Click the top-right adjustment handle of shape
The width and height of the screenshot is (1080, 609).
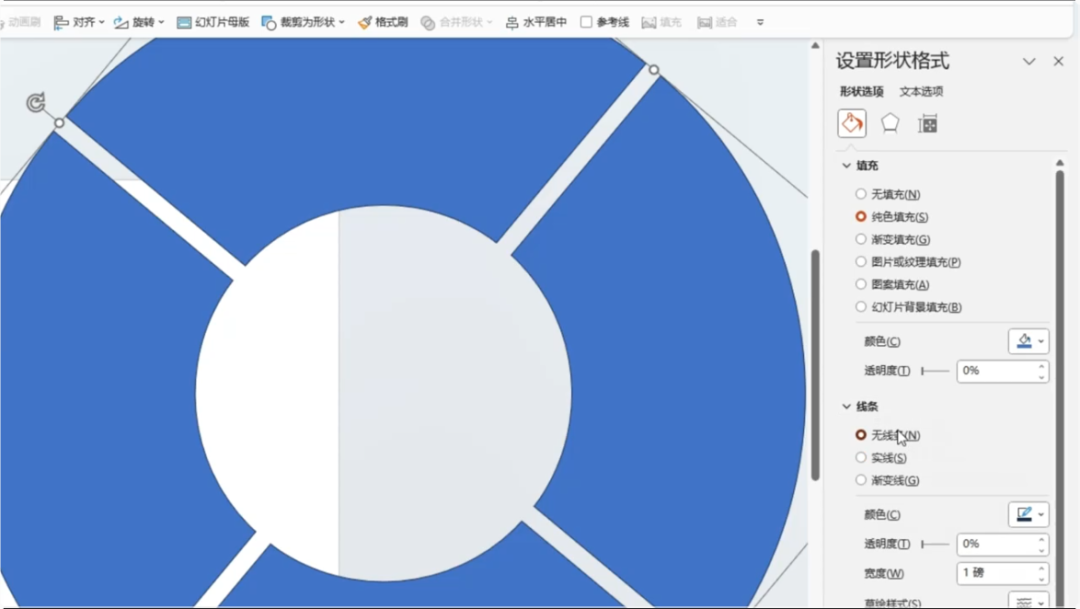pyautogui.click(x=654, y=70)
